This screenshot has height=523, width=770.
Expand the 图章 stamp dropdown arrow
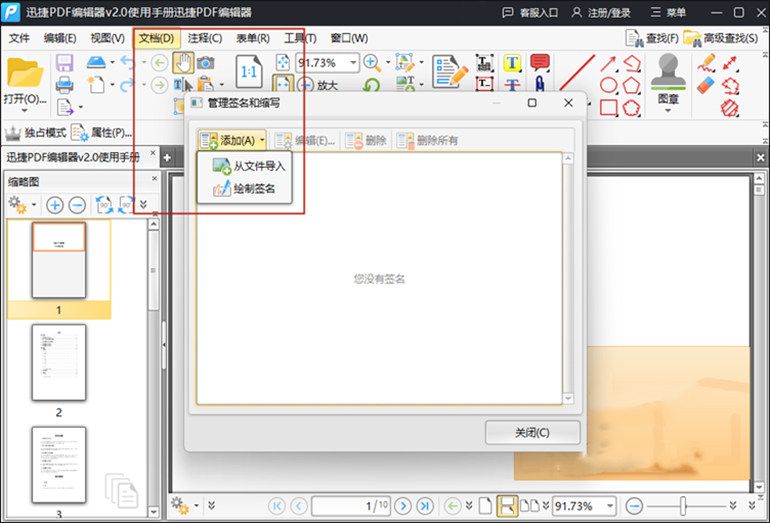(668, 110)
